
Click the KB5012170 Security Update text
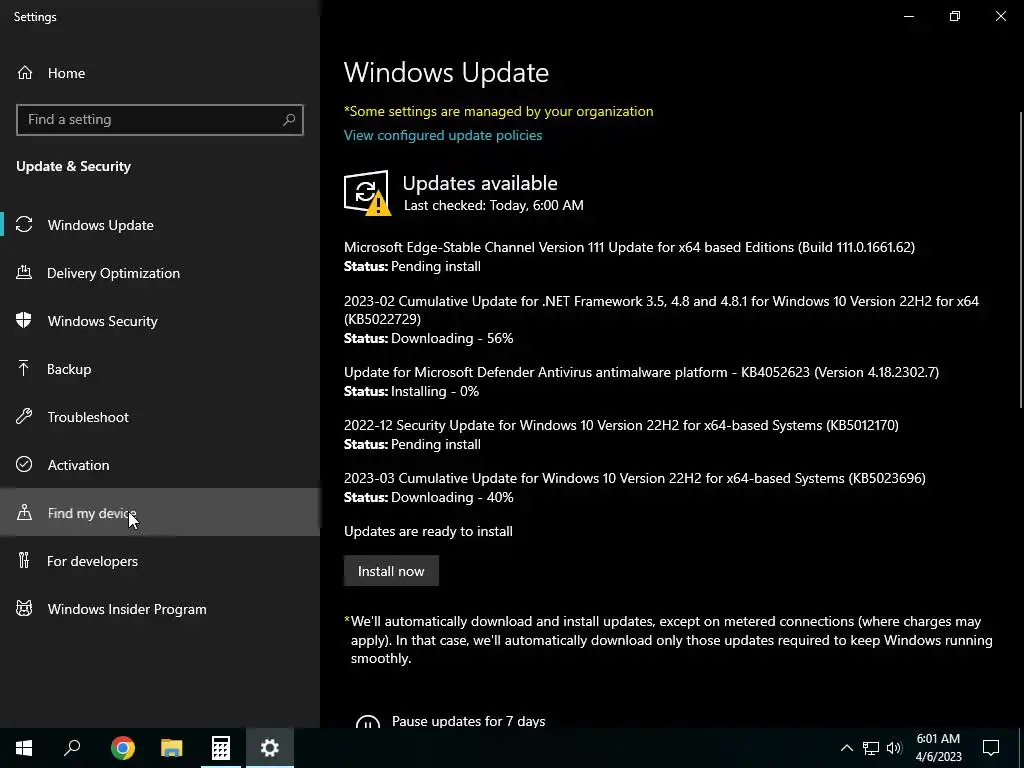621,425
